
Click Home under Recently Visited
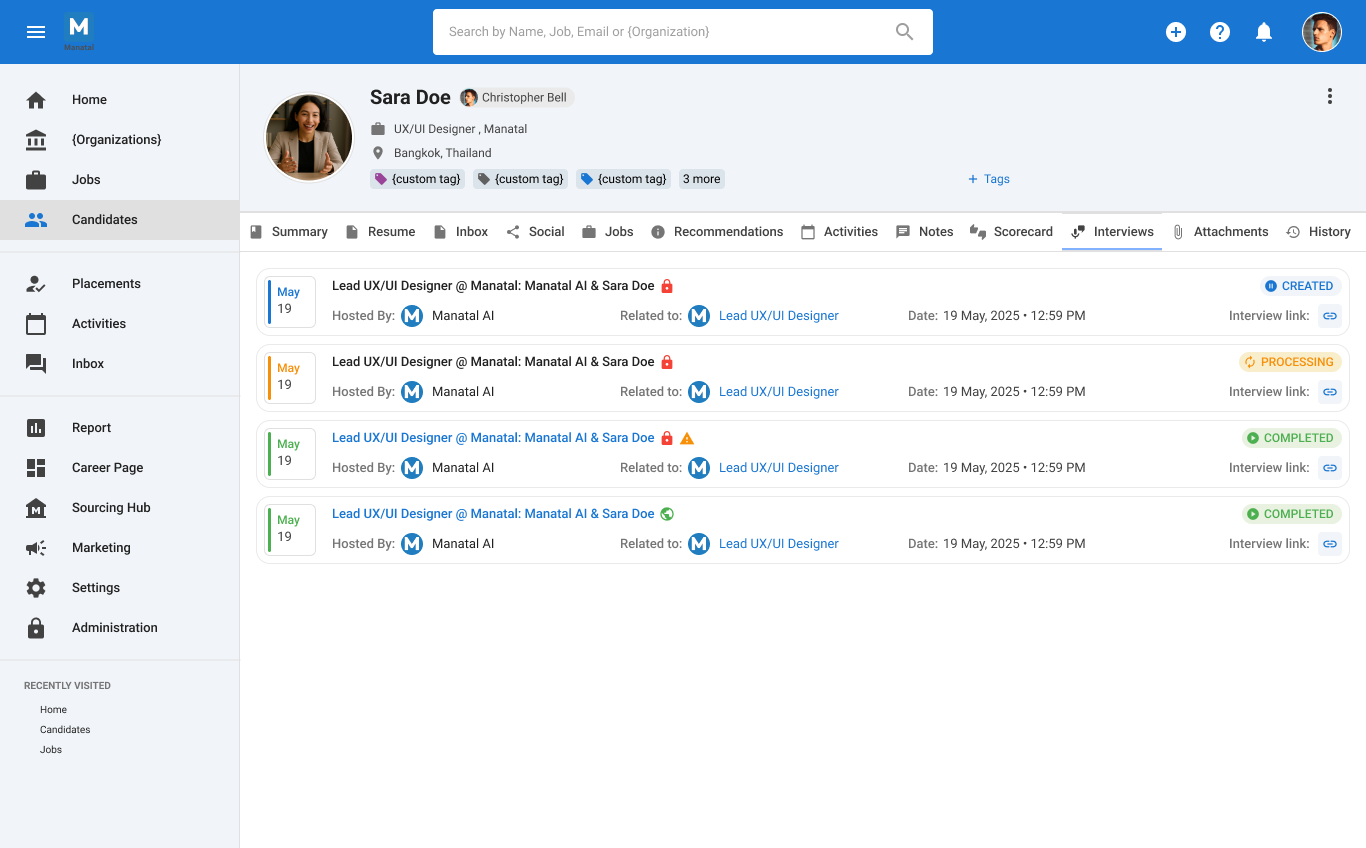pos(53,710)
